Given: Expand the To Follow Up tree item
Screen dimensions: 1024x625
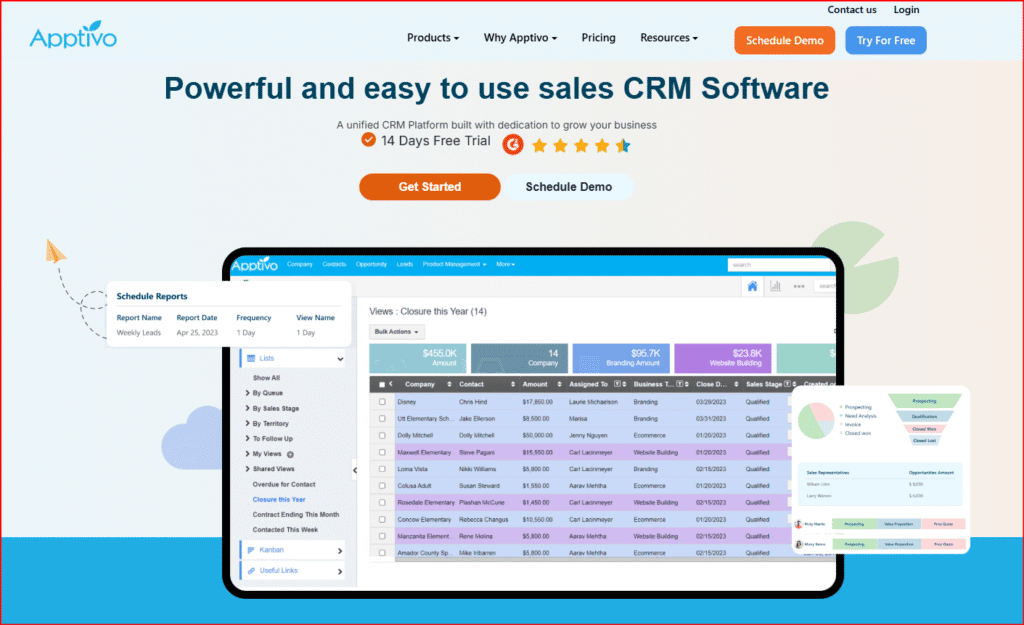Looking at the screenshot, I should [x=248, y=438].
